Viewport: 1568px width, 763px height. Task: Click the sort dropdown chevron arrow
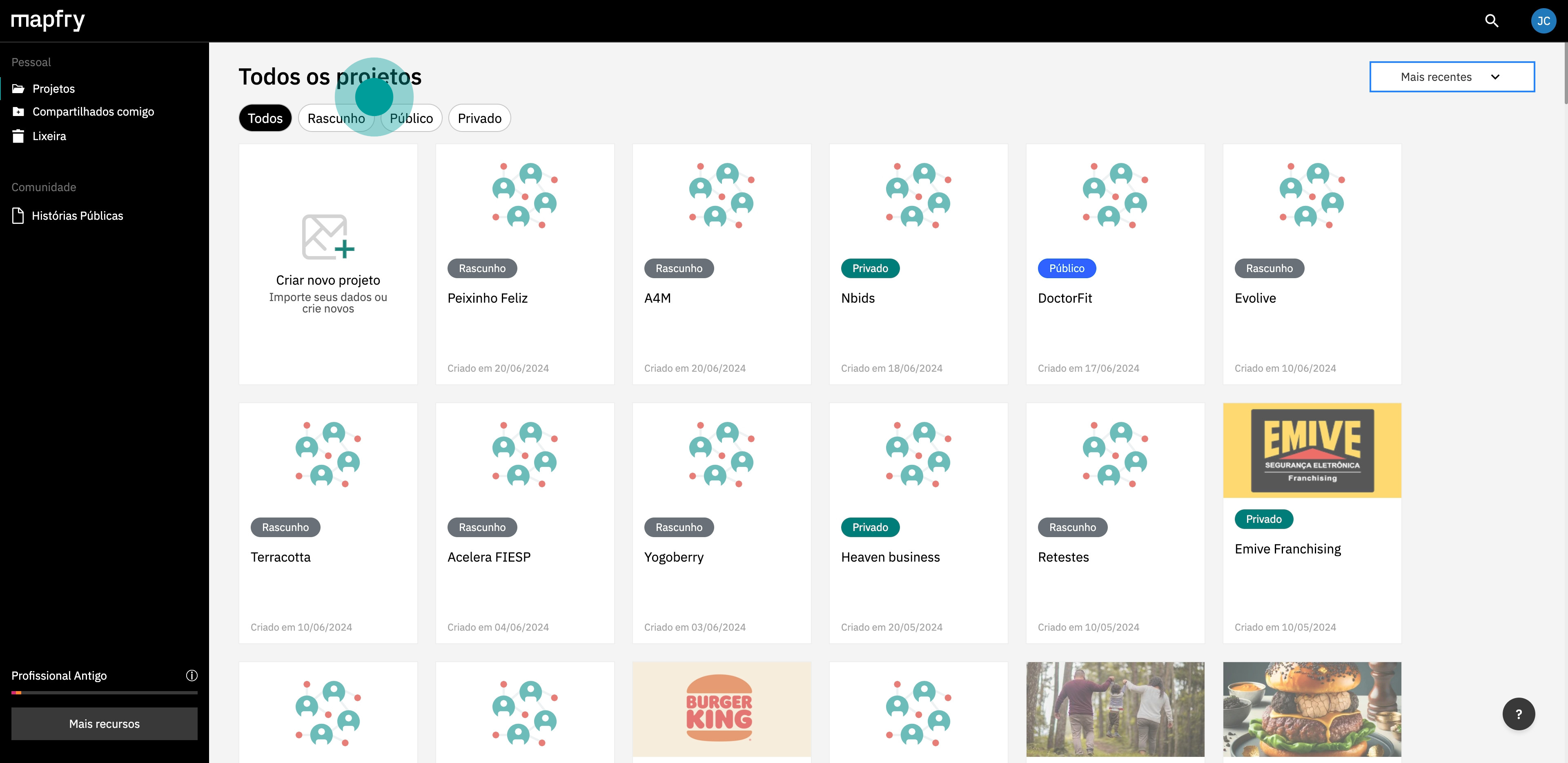pyautogui.click(x=1495, y=77)
